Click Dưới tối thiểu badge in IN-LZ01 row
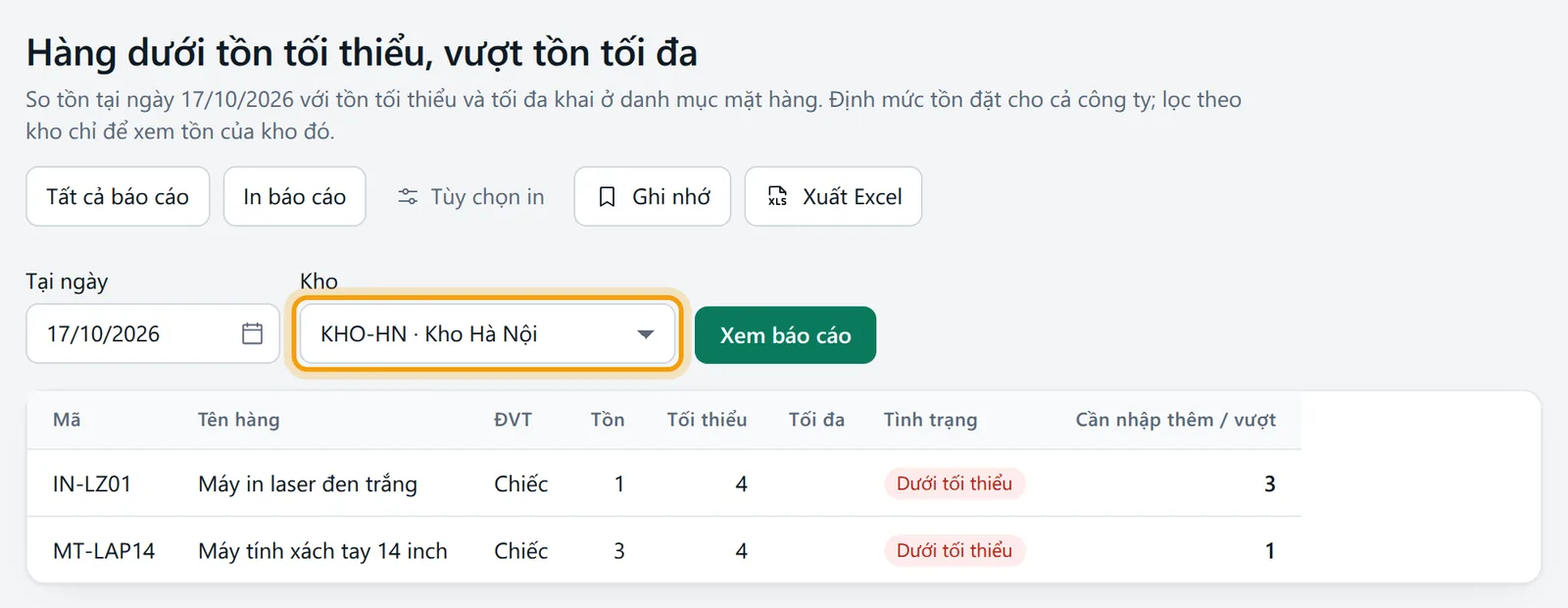The width and height of the screenshot is (1568, 608). pos(955,483)
